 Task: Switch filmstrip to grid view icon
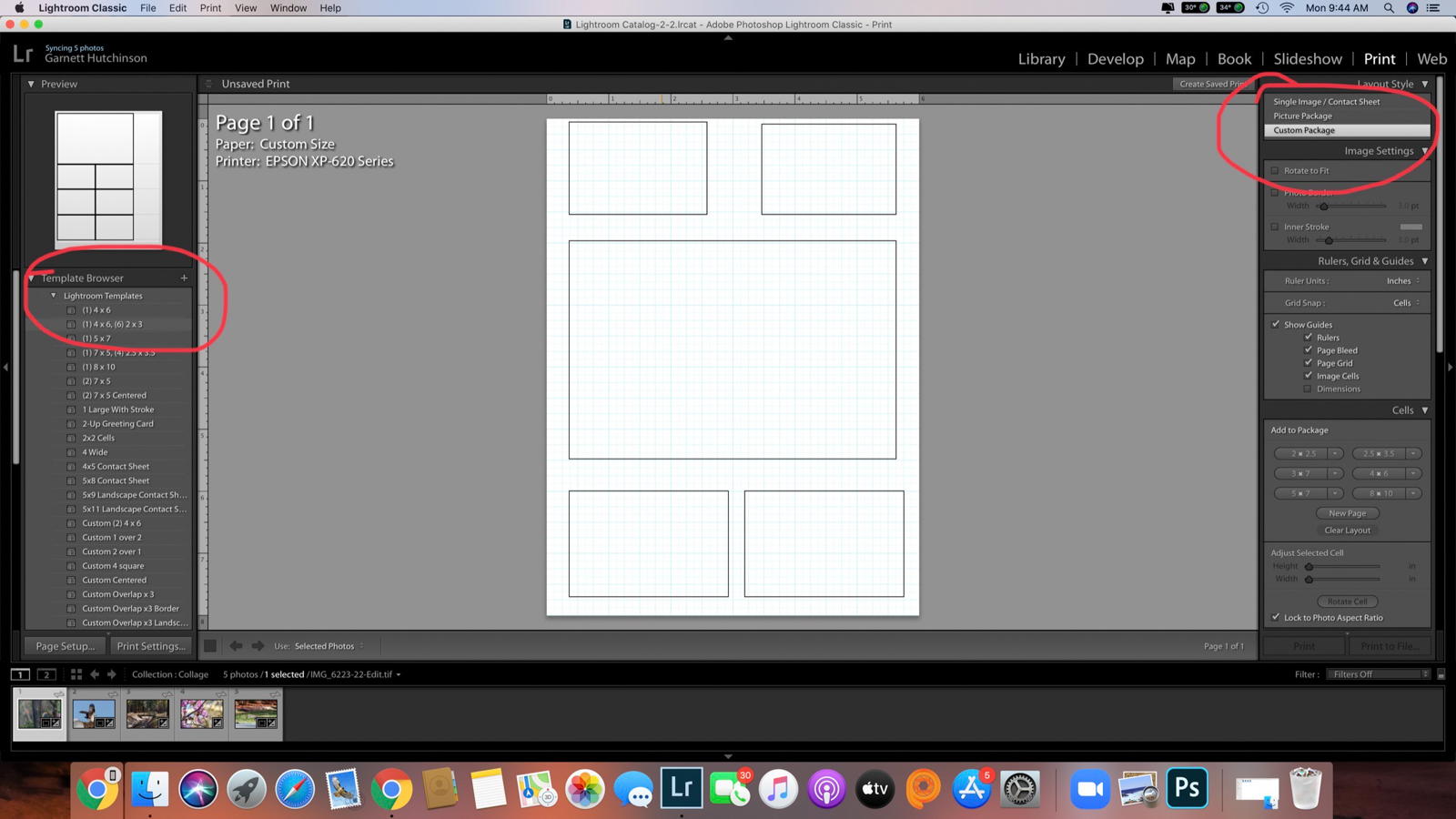tap(76, 674)
